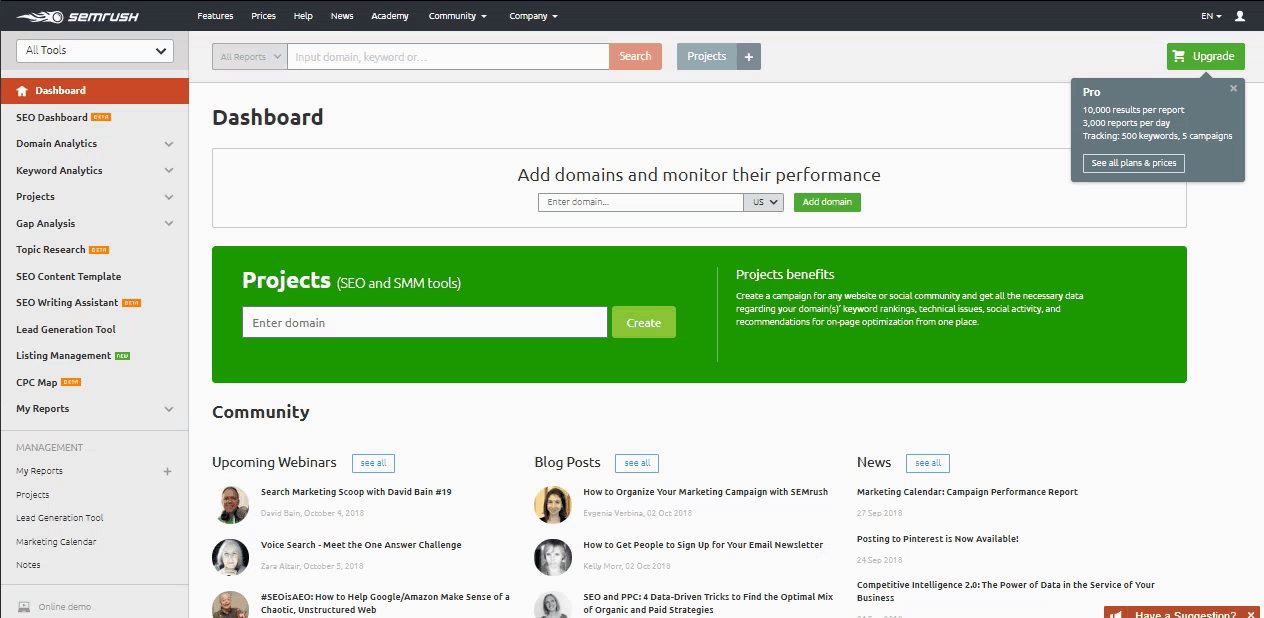Click the Online demo monitor icon

[x=24, y=607]
